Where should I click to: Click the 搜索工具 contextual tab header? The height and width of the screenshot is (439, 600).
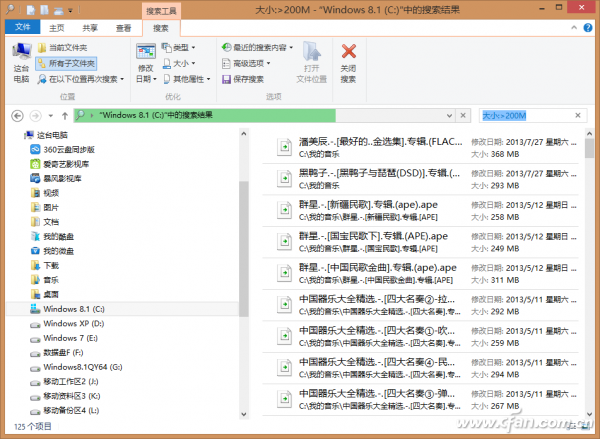[x=161, y=11]
